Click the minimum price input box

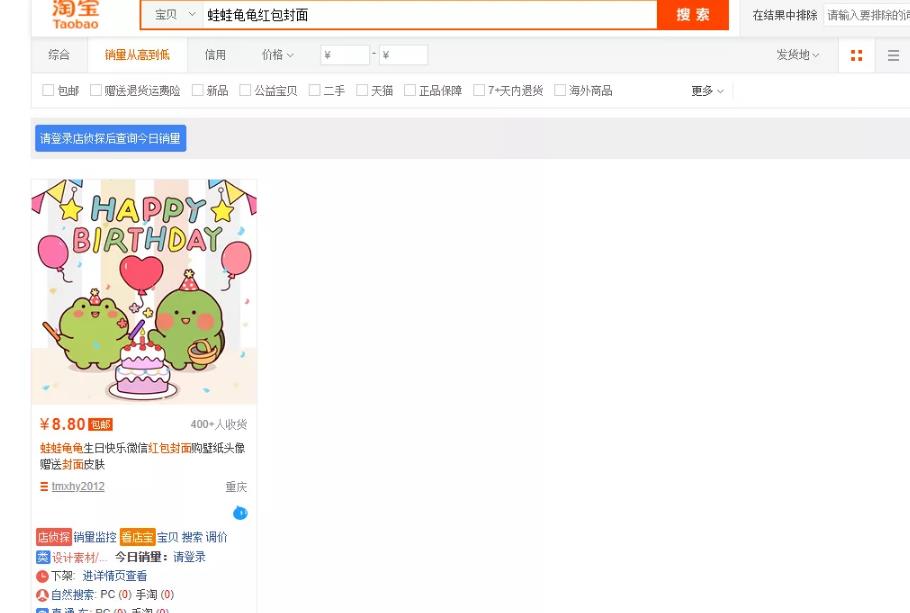pyautogui.click(x=345, y=55)
